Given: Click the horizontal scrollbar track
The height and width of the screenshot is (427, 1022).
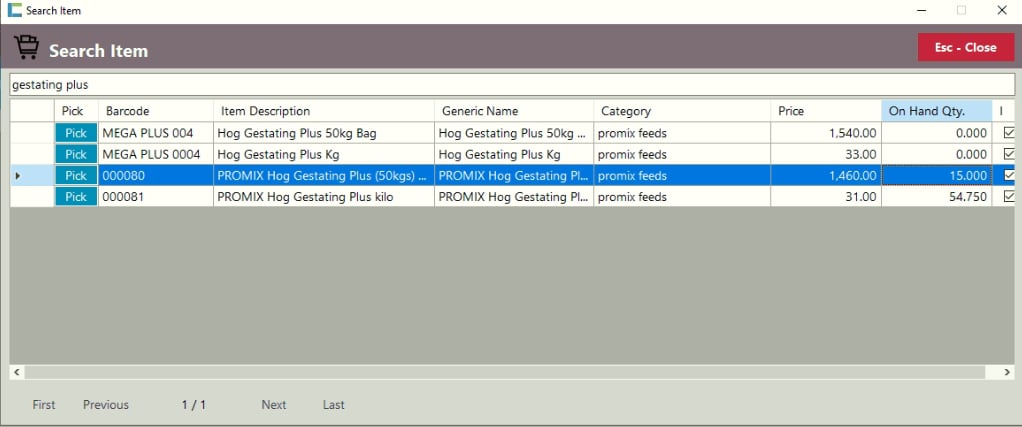Looking at the screenshot, I should 500,372.
